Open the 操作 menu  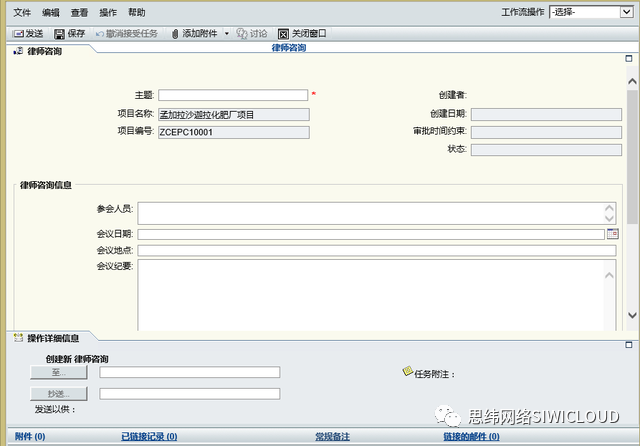[108, 13]
